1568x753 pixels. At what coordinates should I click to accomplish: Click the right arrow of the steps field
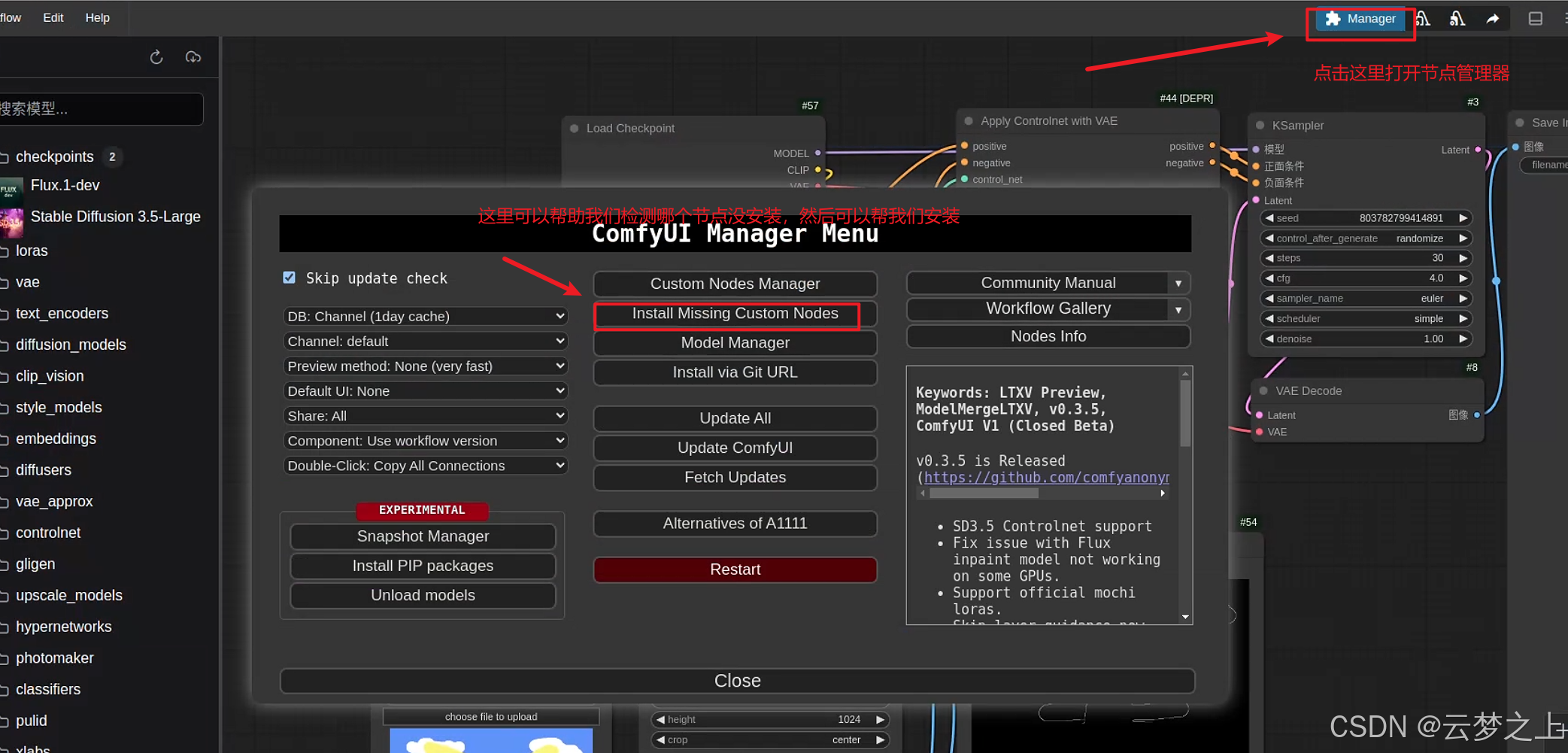coord(1463,258)
